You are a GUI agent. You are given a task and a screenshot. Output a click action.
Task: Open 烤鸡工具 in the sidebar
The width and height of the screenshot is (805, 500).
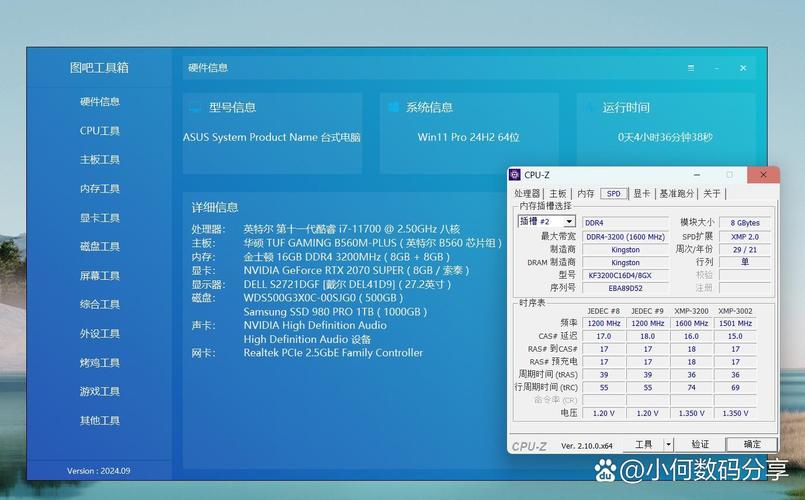coord(100,363)
